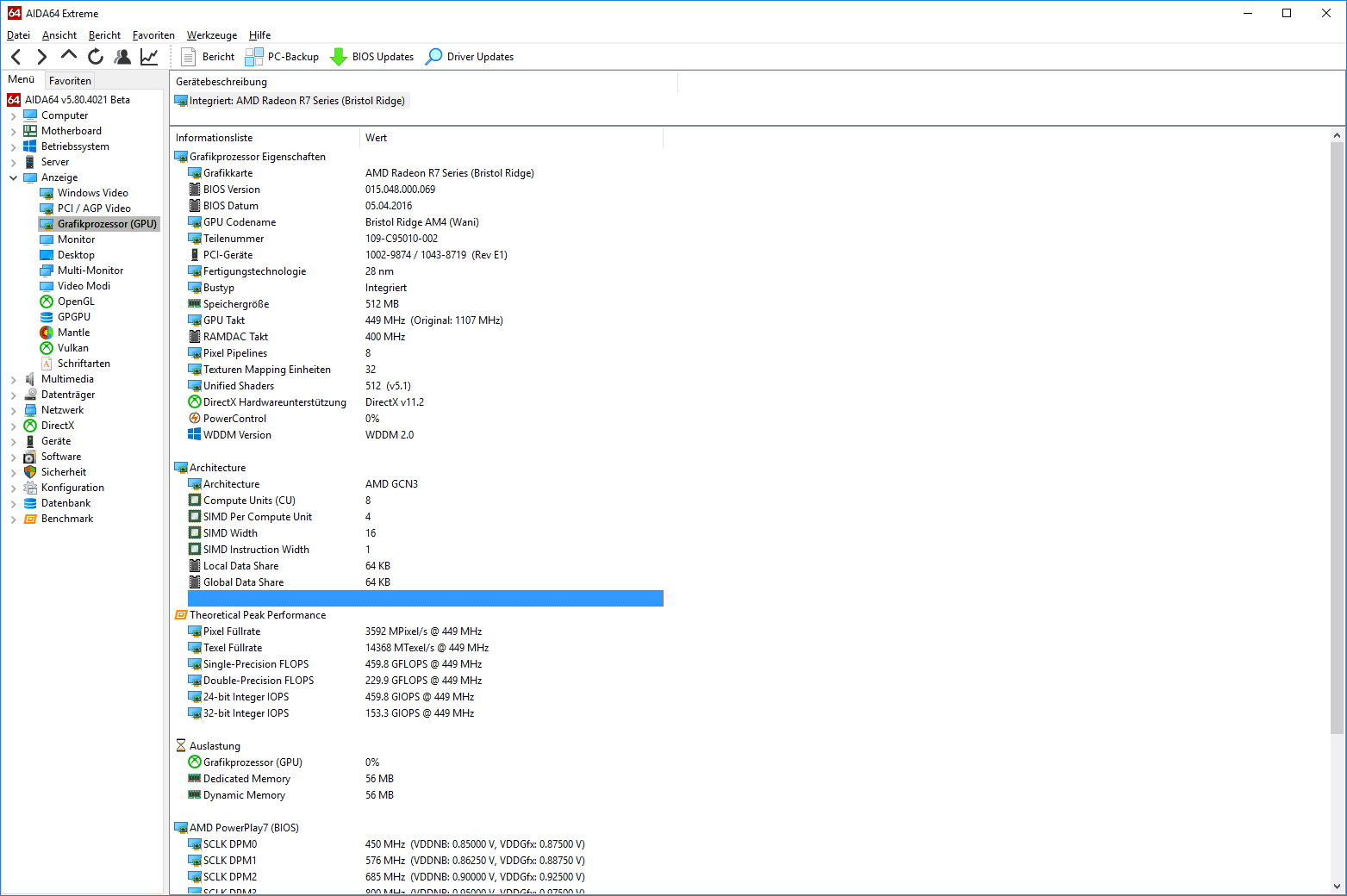
Task: Launch PC-Backup from the toolbar
Action: [282, 57]
